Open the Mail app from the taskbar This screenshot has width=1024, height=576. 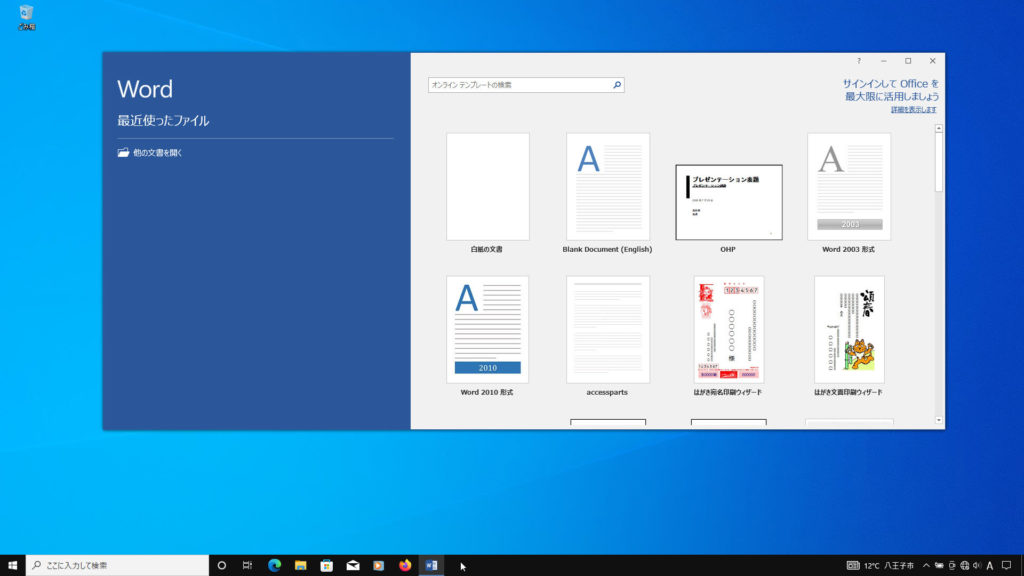point(353,565)
